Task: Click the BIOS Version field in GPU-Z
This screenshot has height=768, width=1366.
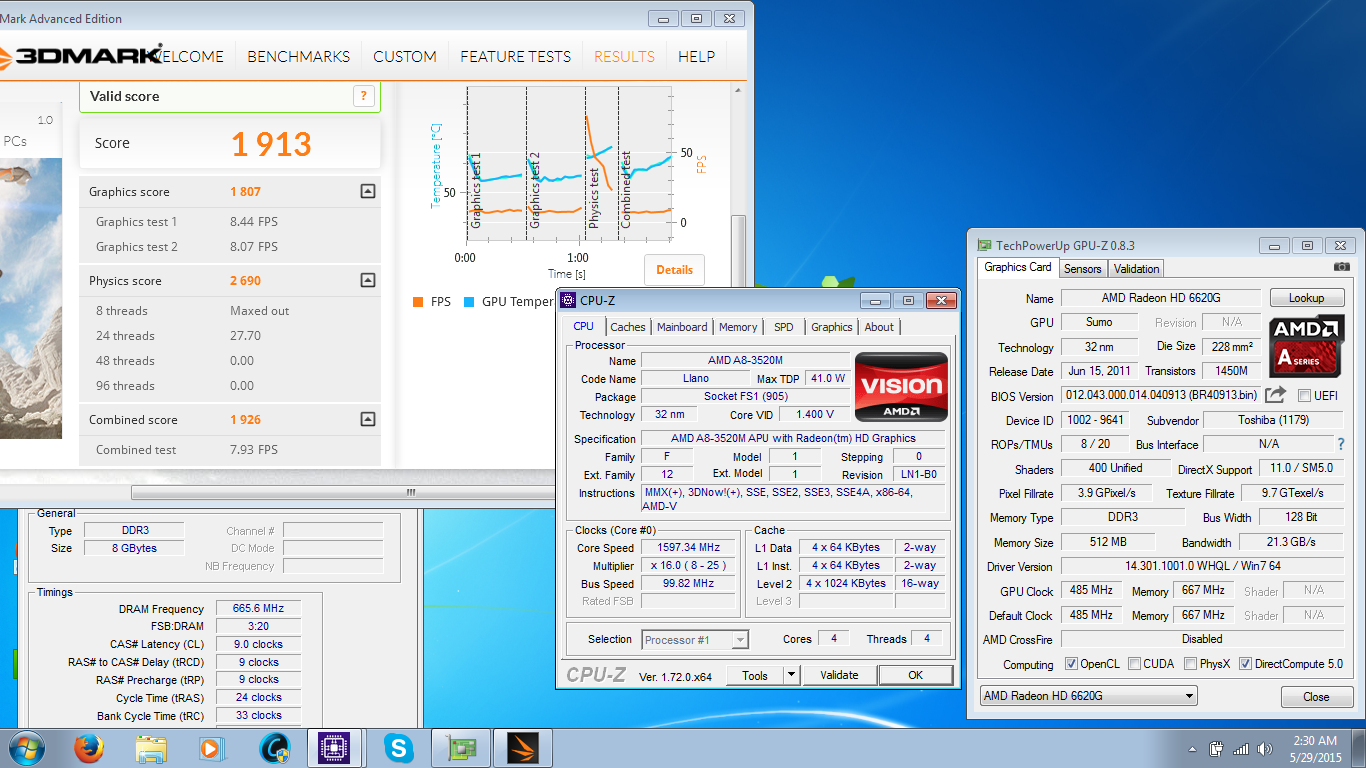Action: 1160,396
